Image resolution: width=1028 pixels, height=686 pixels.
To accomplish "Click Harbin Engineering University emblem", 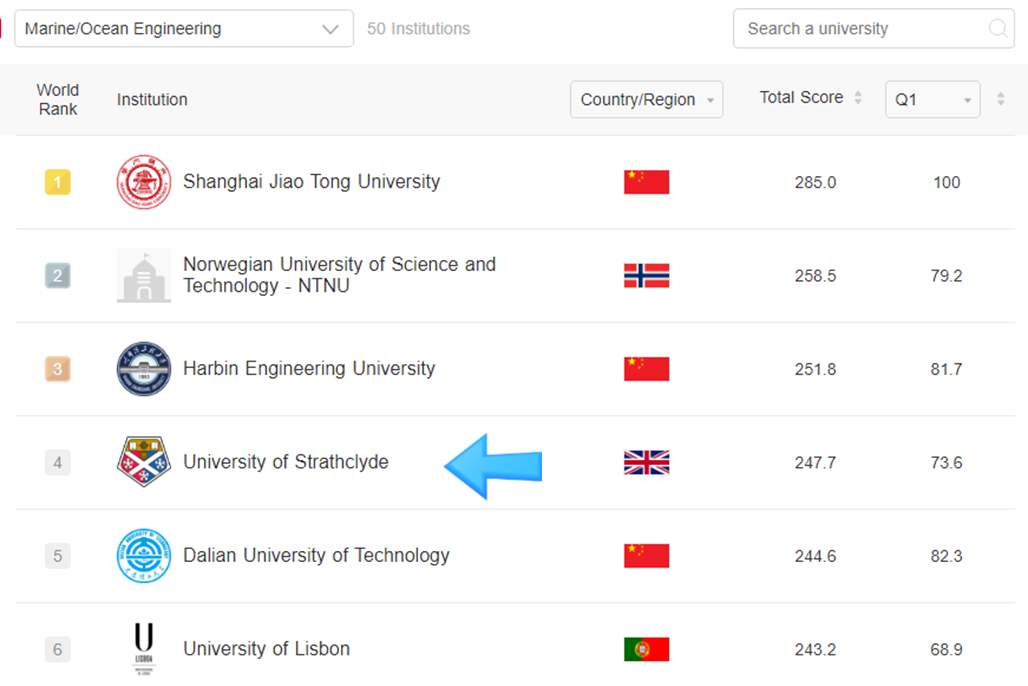I will pyautogui.click(x=144, y=369).
